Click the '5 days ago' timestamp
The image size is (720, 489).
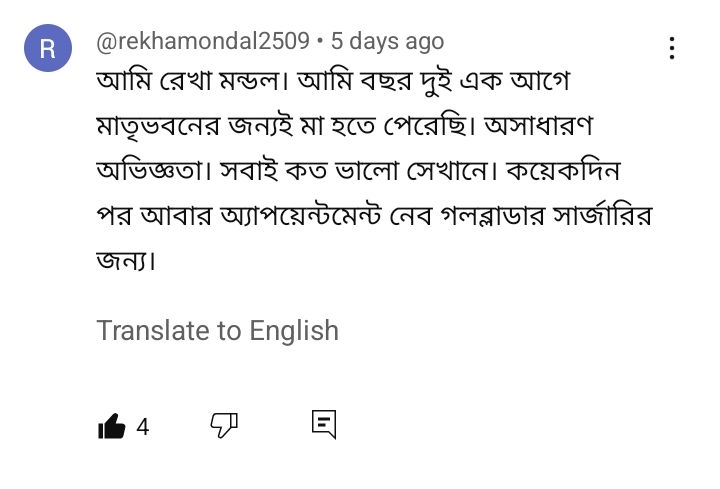click(x=388, y=41)
